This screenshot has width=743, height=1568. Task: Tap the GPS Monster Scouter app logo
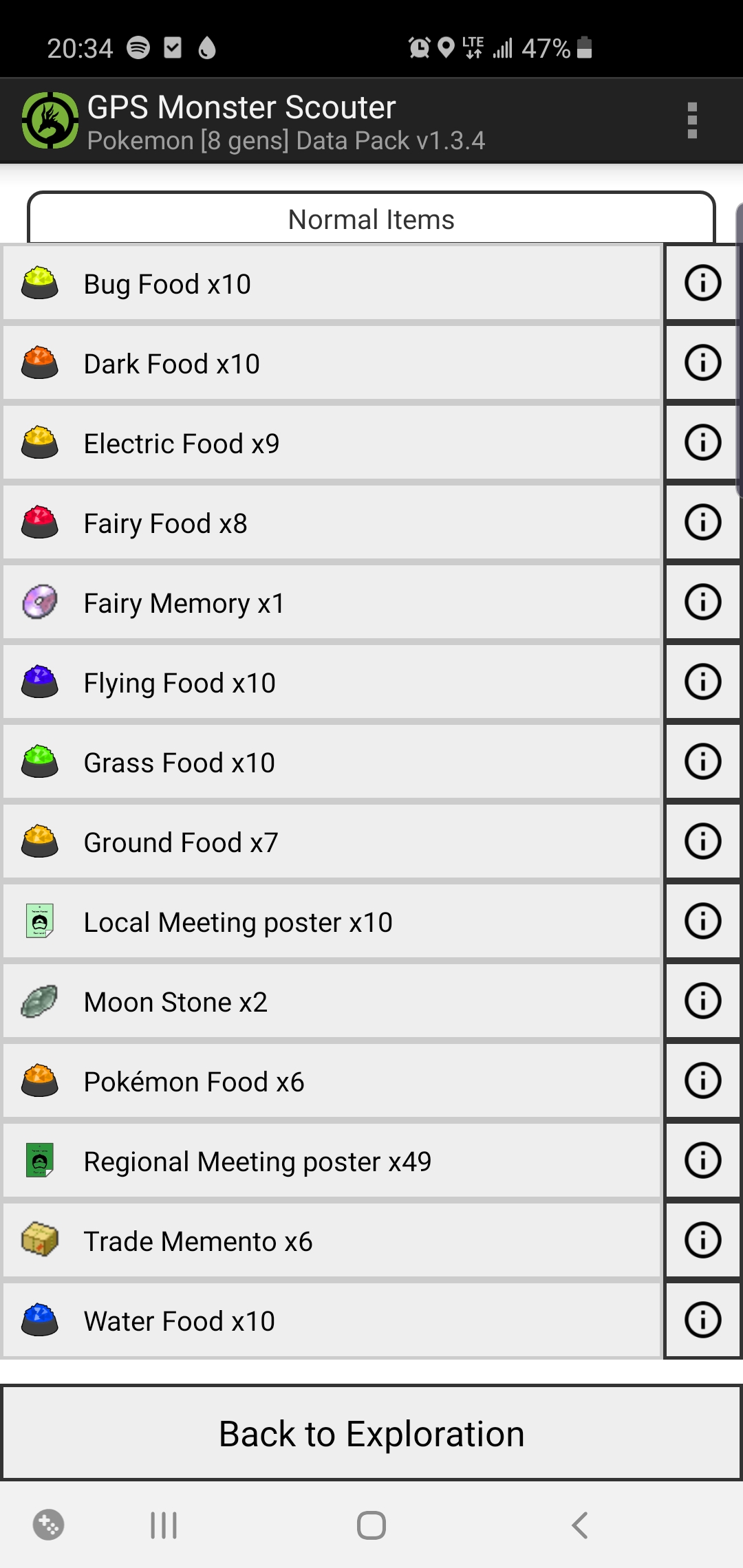point(50,120)
